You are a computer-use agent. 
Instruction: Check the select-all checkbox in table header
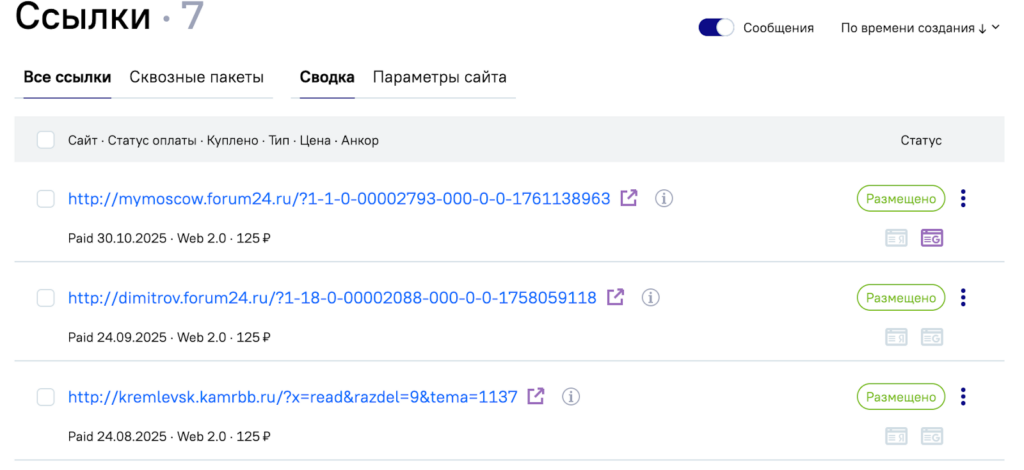45,140
